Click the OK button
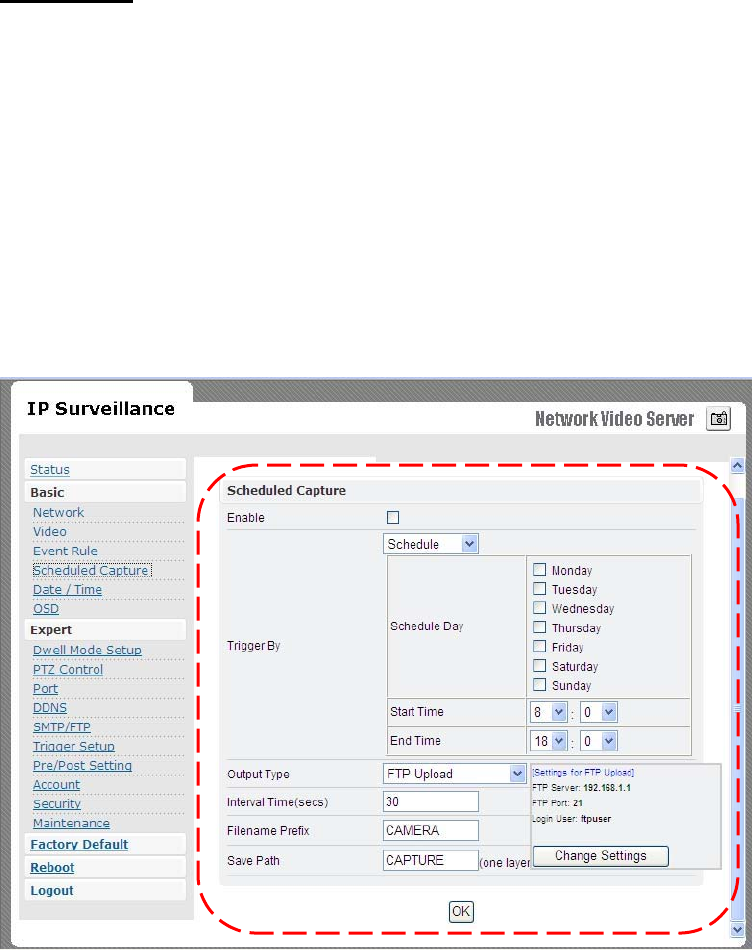The width and height of the screenshot is (752, 950). coord(461,912)
